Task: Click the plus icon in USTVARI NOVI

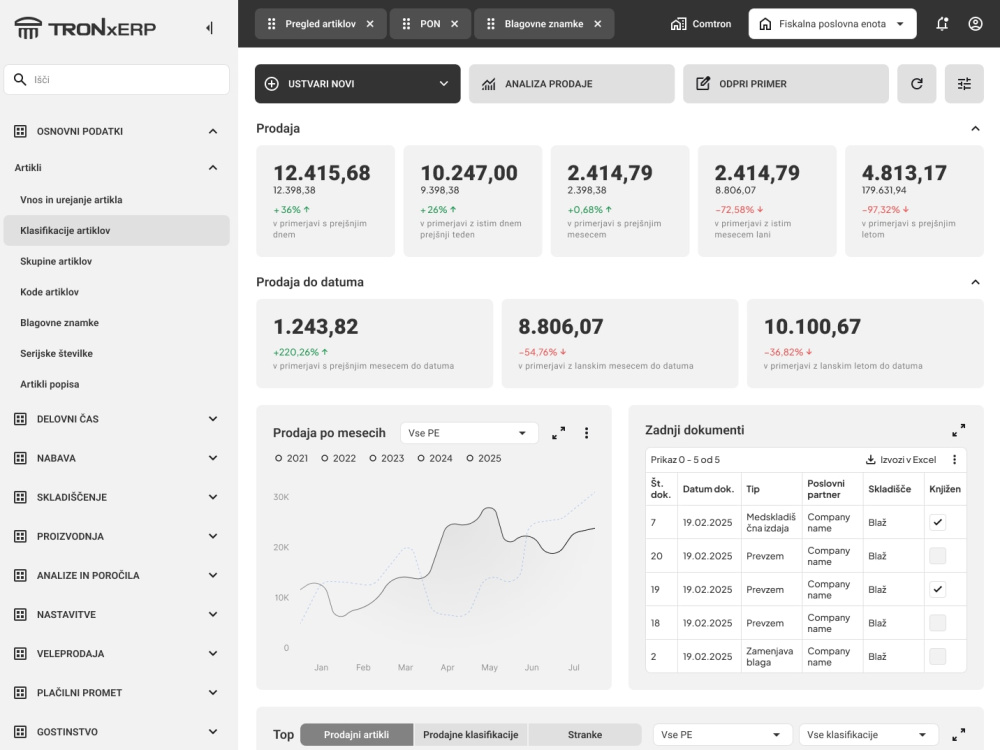Action: (272, 84)
